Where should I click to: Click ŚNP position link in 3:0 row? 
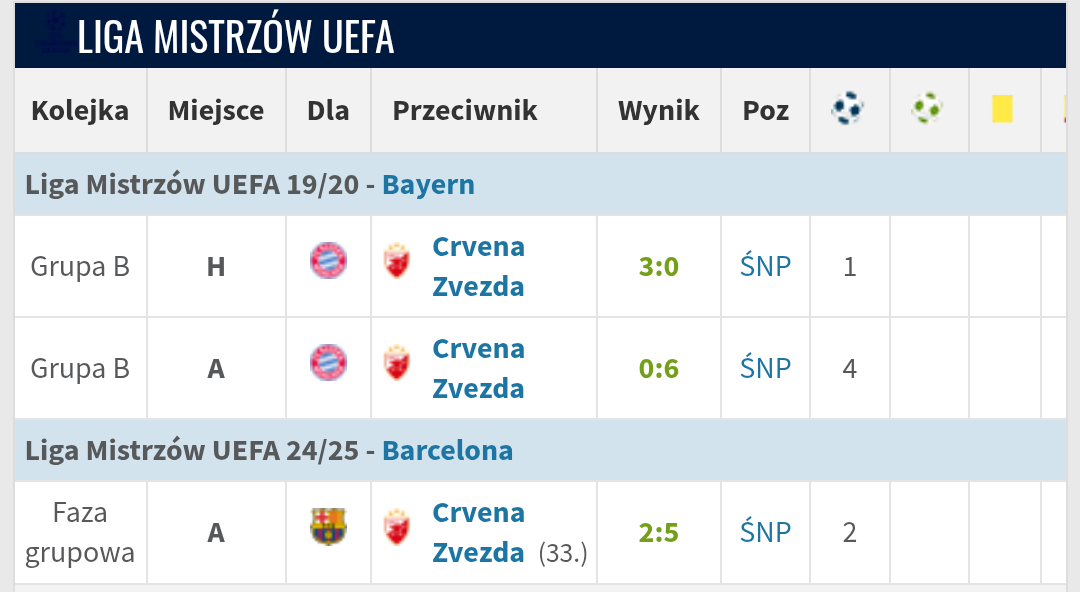pyautogui.click(x=765, y=267)
